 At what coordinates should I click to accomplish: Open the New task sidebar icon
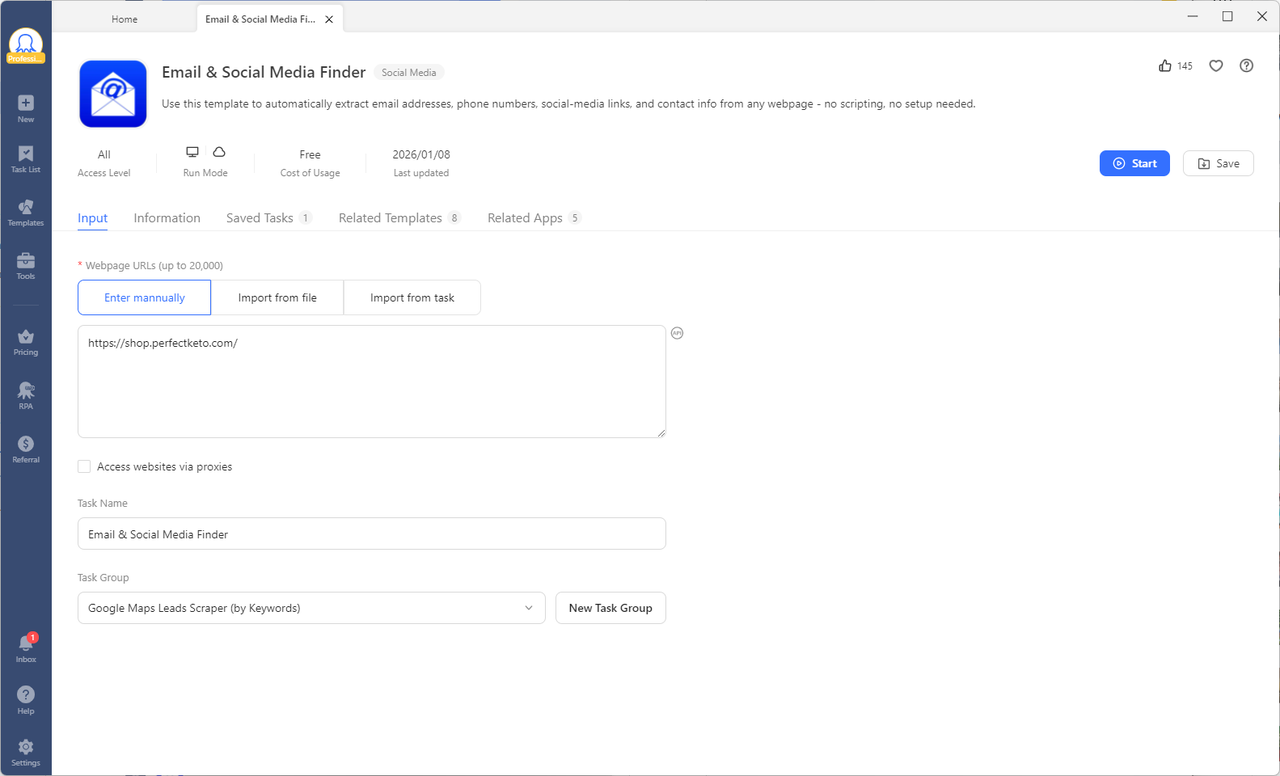click(x=26, y=104)
